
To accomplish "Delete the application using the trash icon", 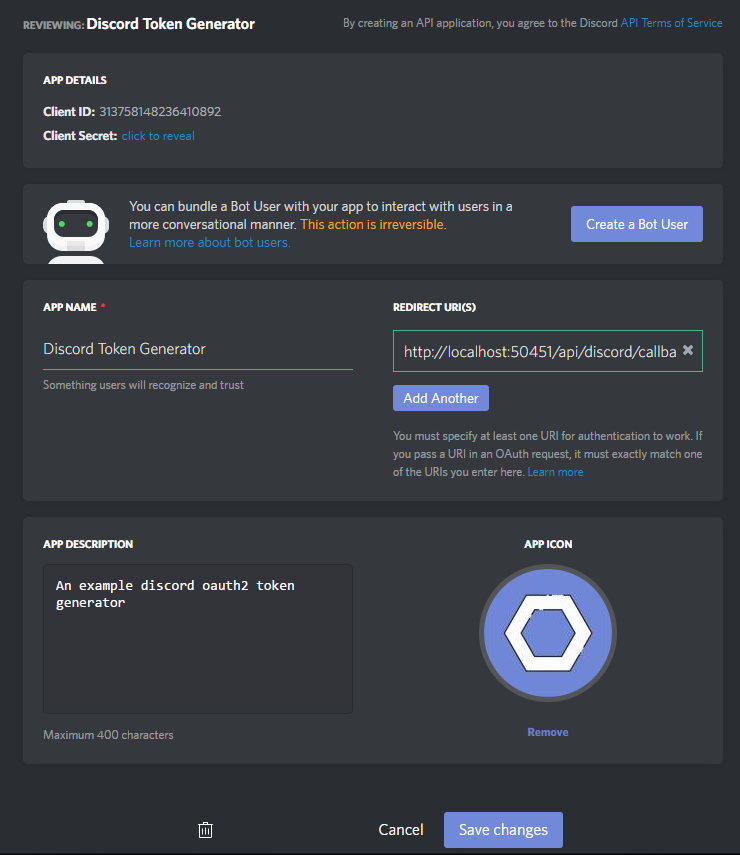I will [x=205, y=829].
